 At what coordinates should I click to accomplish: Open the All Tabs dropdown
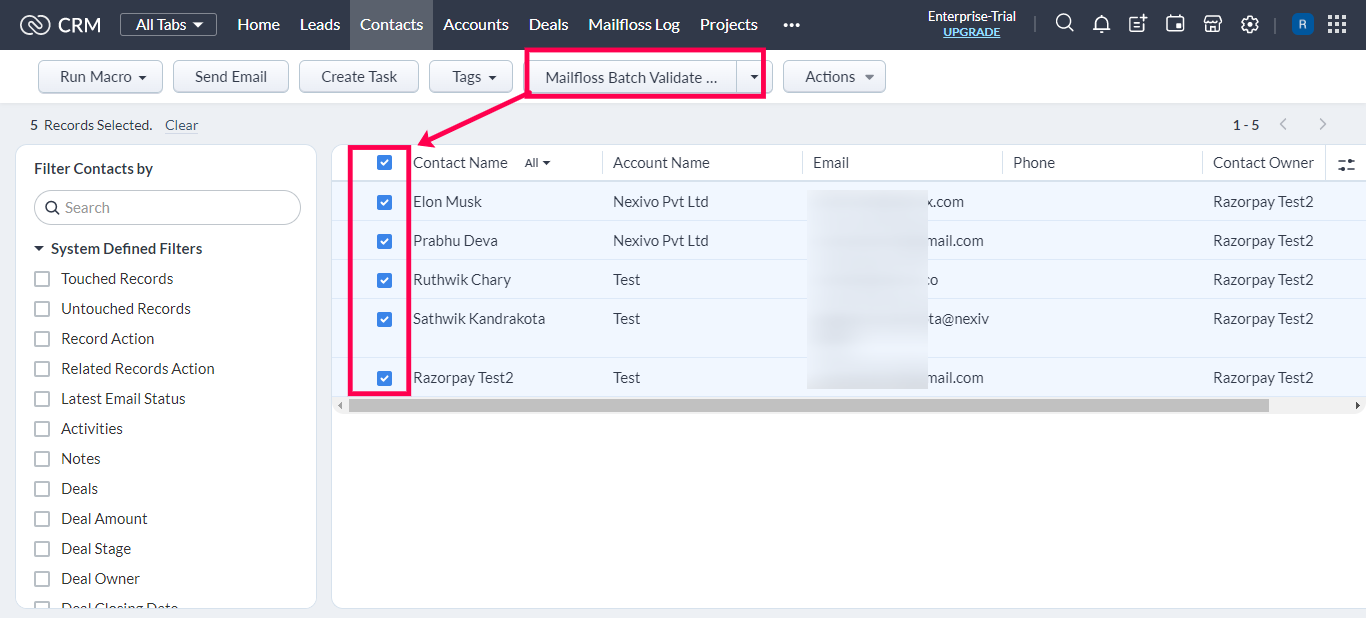pyautogui.click(x=168, y=24)
